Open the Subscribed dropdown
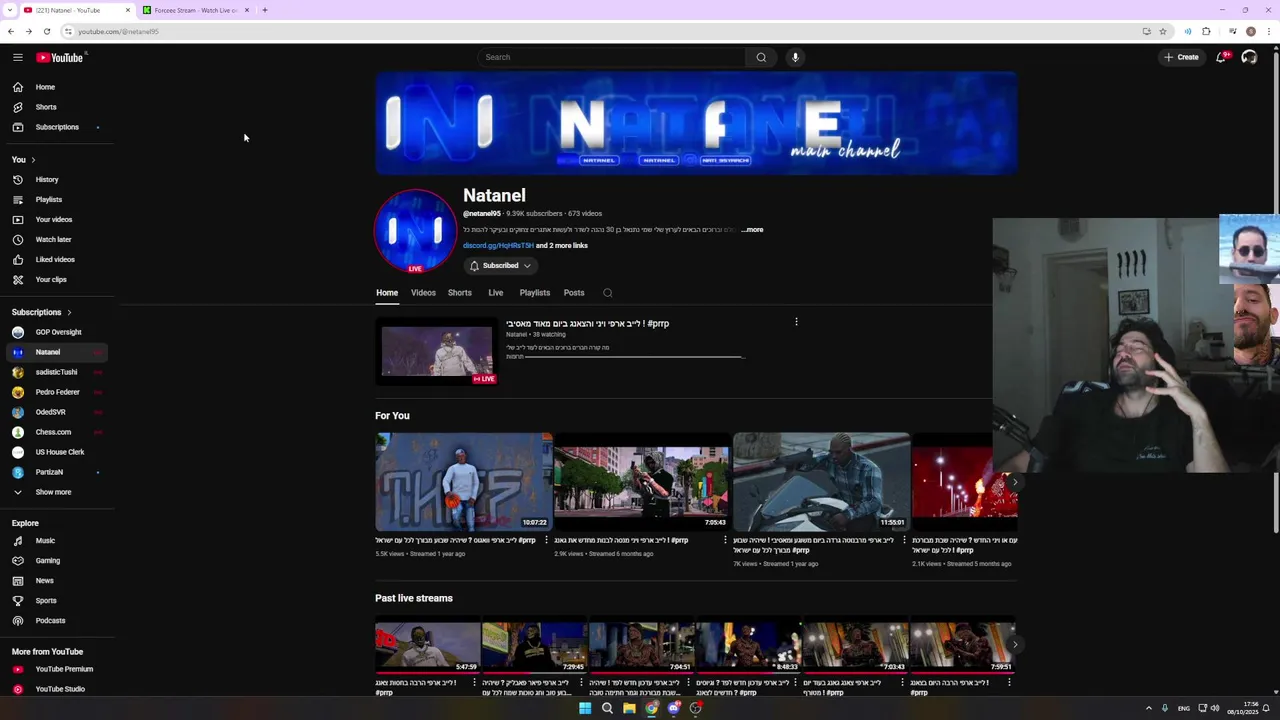 pos(500,266)
